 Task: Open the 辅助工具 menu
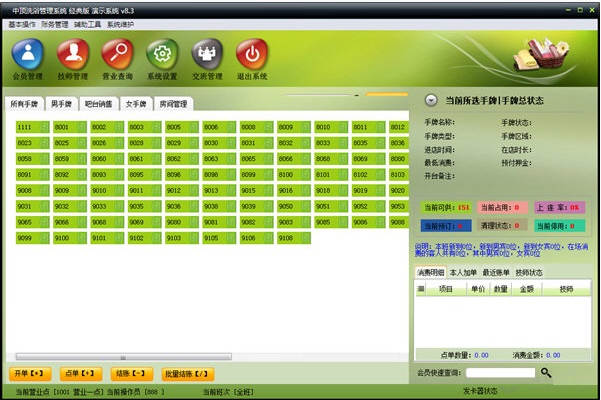point(87,23)
